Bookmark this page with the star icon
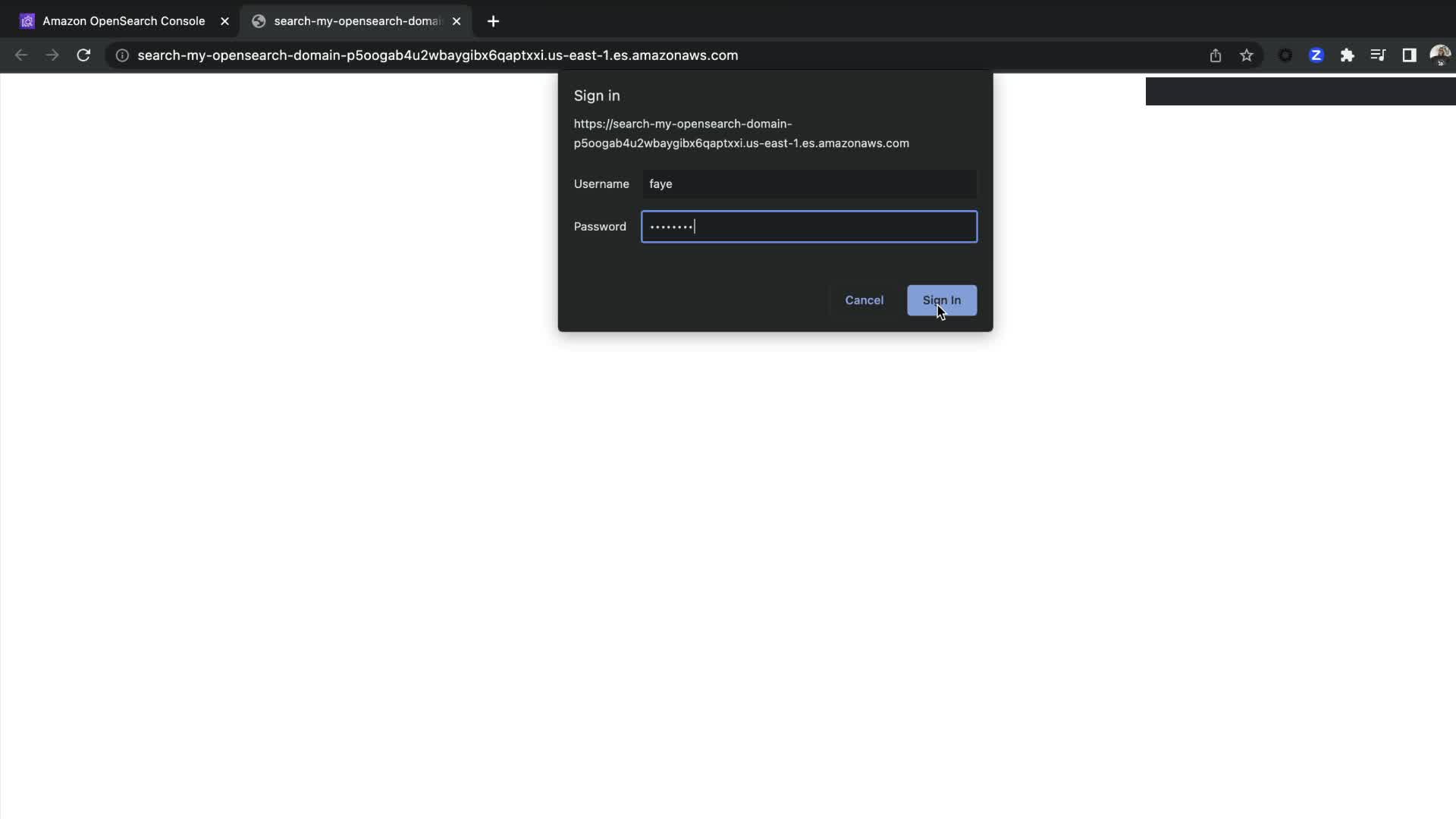 click(x=1246, y=55)
